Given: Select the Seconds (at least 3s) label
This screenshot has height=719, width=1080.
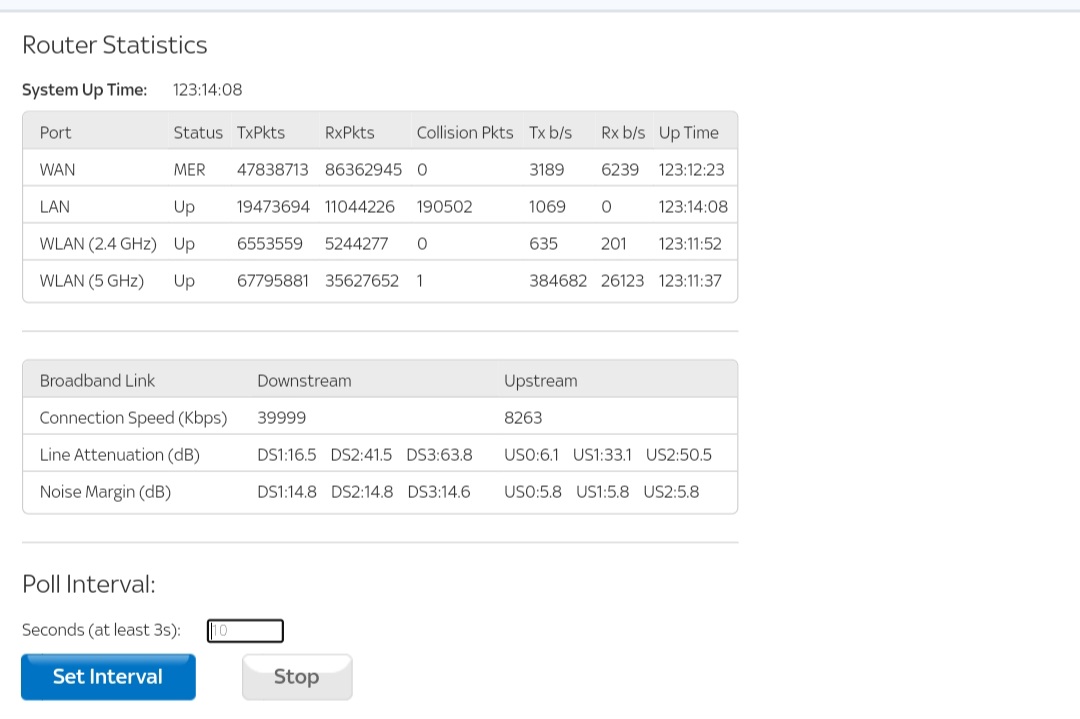Looking at the screenshot, I should click(101, 630).
